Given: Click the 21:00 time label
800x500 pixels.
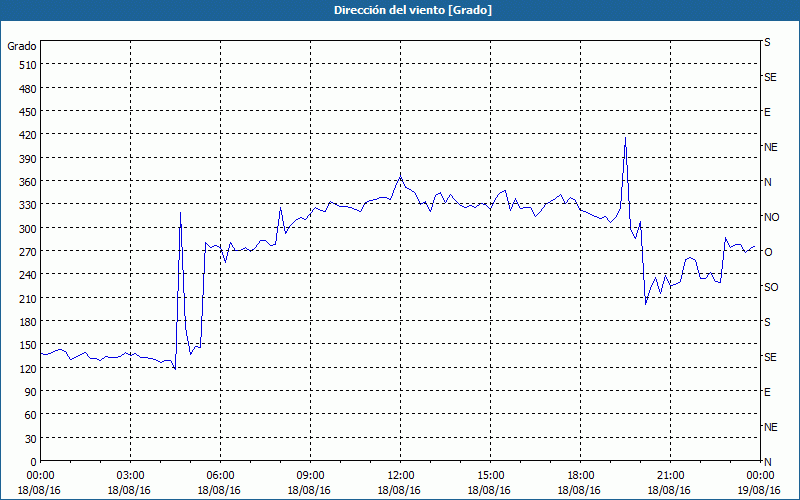Looking at the screenshot, I should [669, 476].
